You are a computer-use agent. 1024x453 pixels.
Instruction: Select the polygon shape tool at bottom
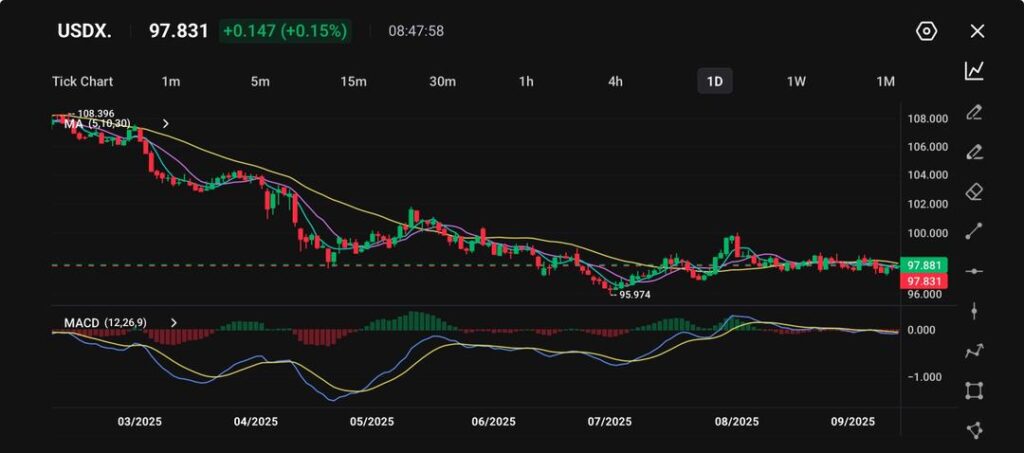974,430
